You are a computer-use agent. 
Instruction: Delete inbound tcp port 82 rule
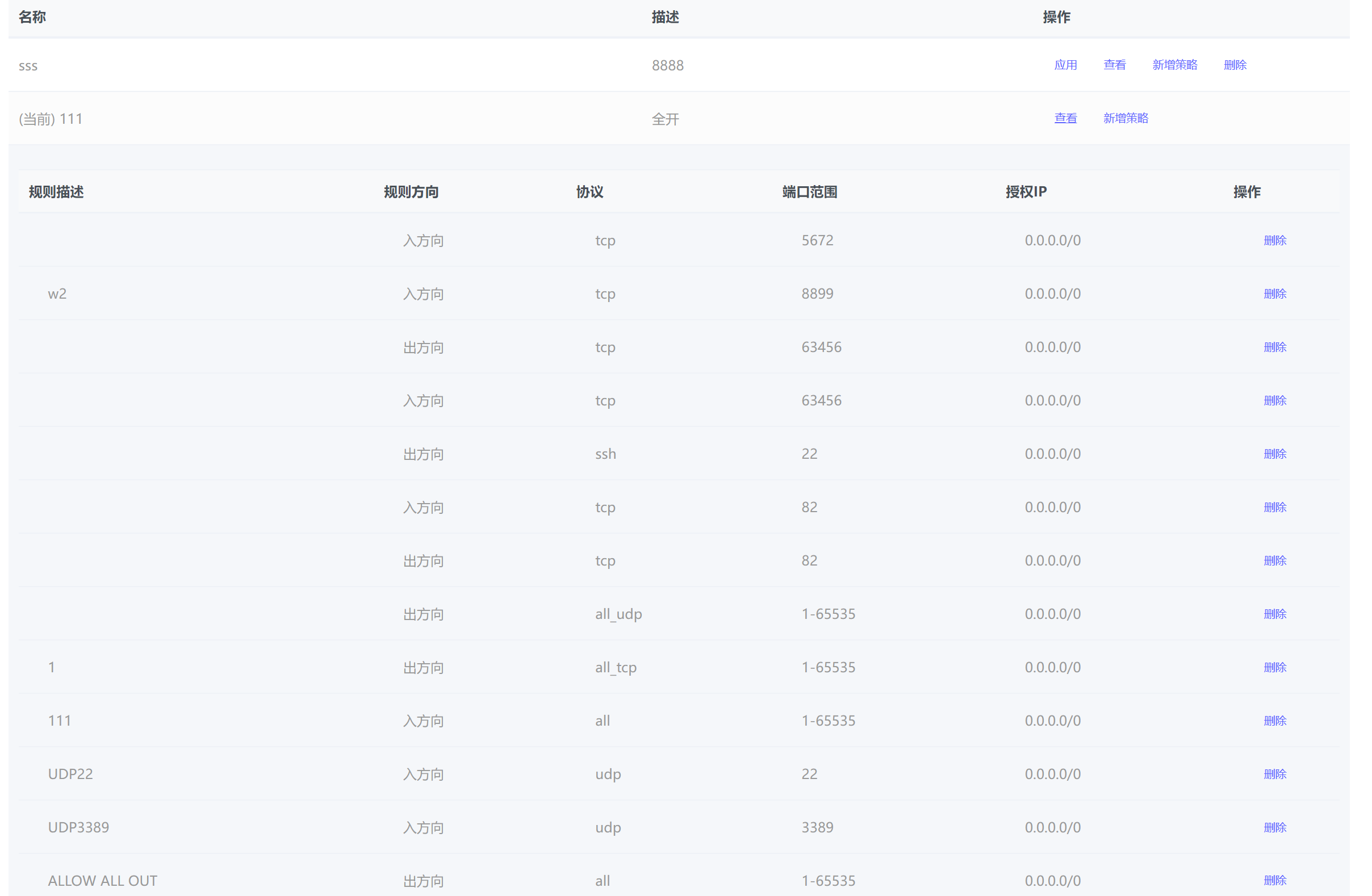(1274, 507)
